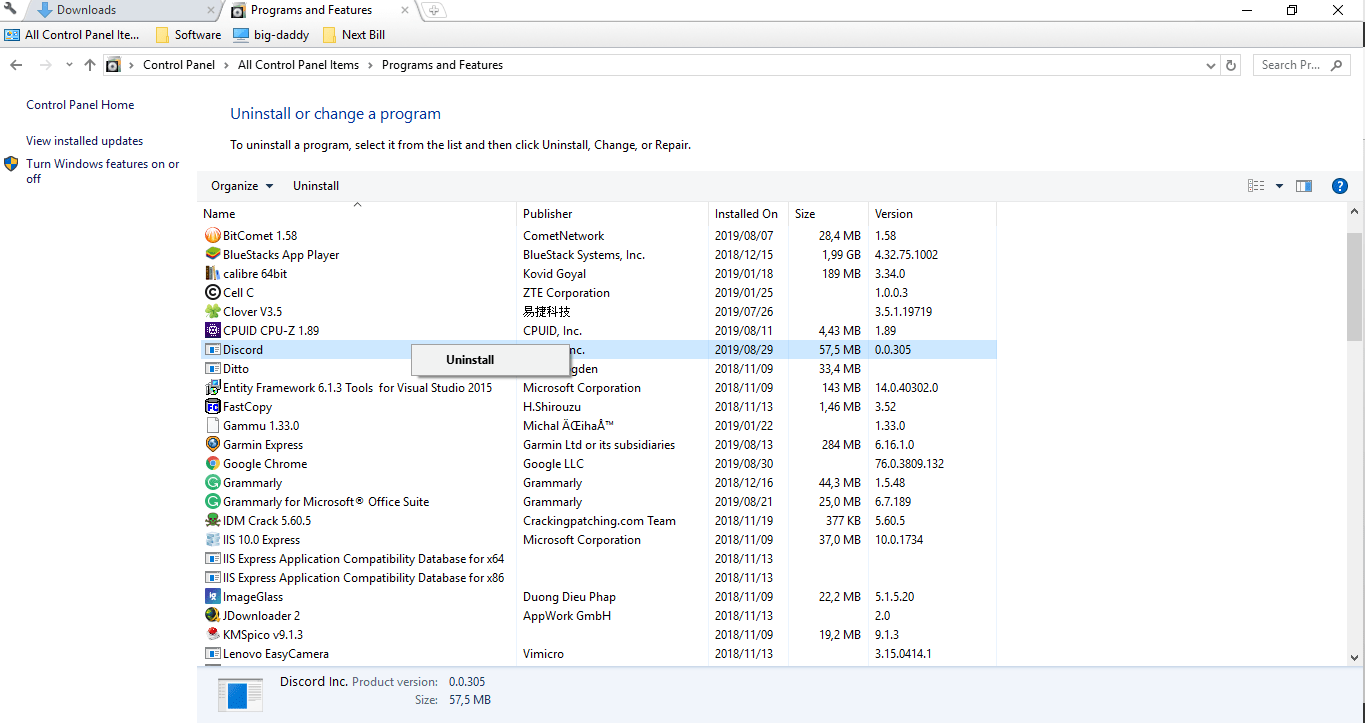This screenshot has width=1365, height=723.
Task: Choose Uninstall from the context menu
Action: tap(470, 360)
